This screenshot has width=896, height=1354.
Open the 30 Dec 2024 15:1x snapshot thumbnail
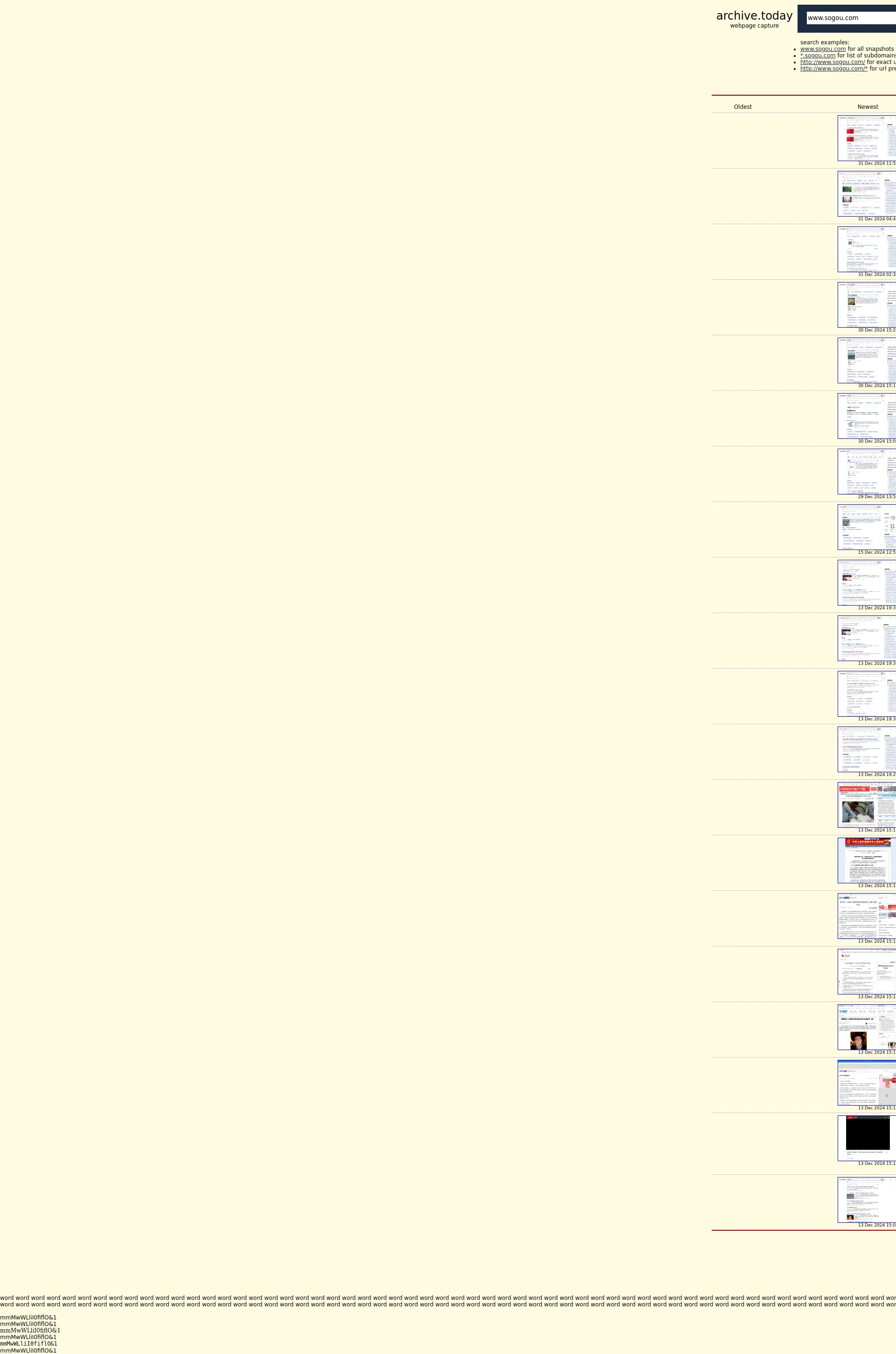(866, 360)
